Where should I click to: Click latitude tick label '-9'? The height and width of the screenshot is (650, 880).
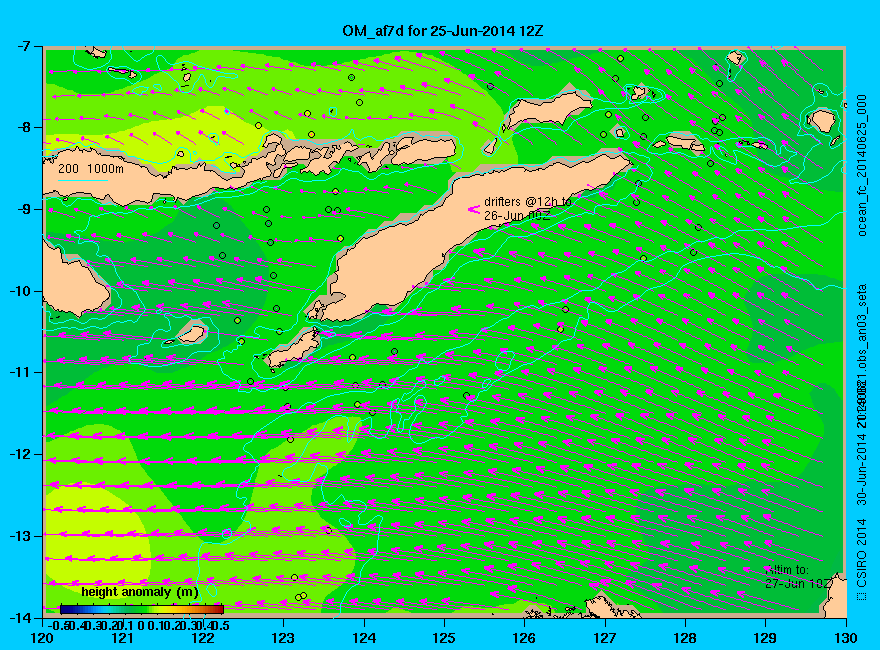point(22,209)
